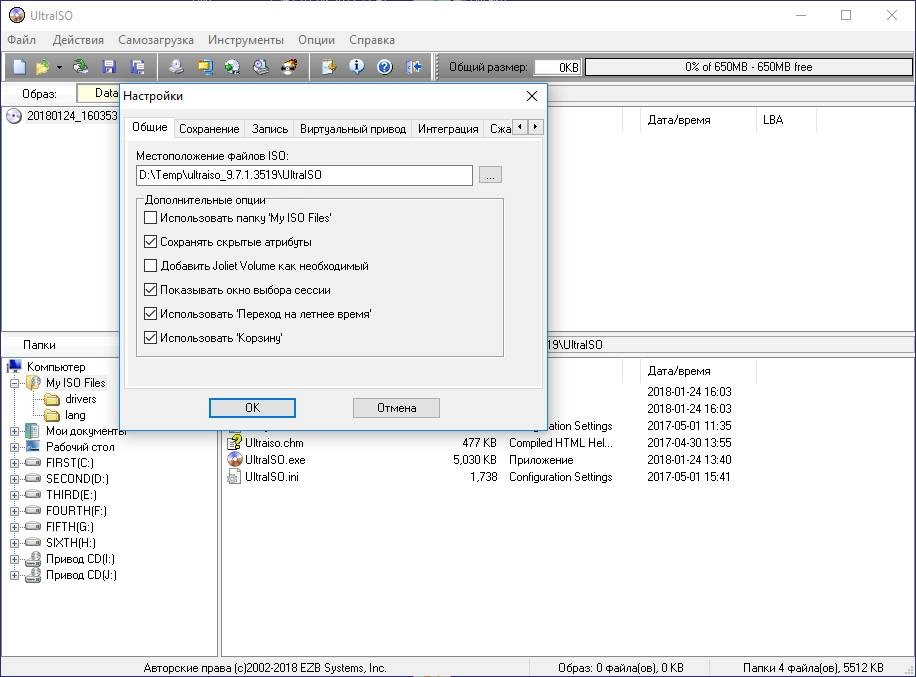
Task: Click the UltraISO.ini file icon
Action: [x=234, y=477]
